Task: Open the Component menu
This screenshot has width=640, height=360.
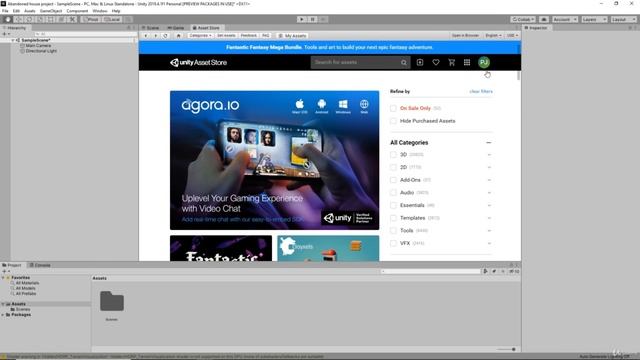Action: 77,11
